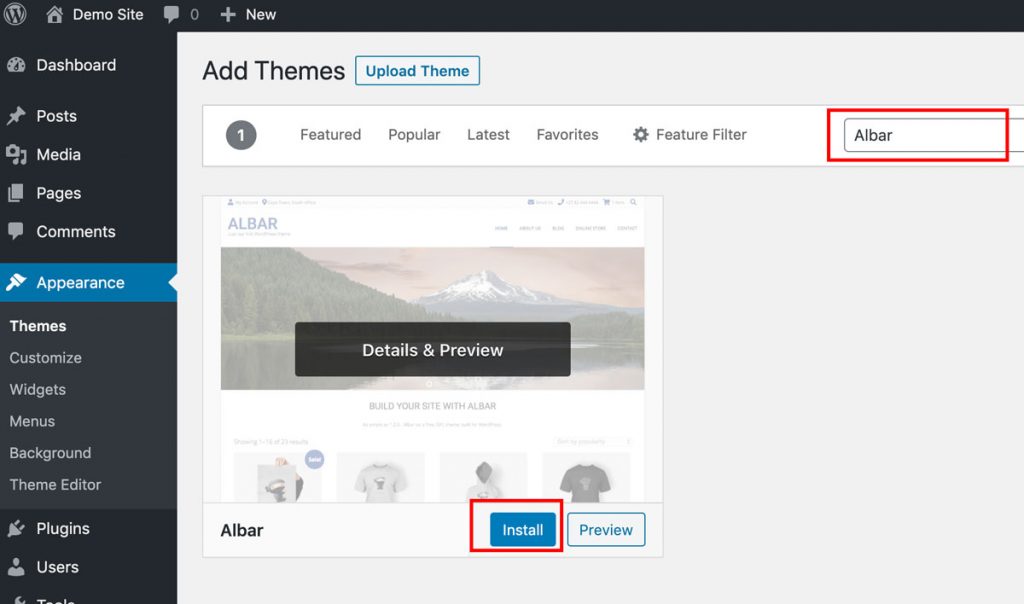This screenshot has height=604, width=1024.
Task: Open the Customize submenu item
Action: tap(46, 358)
